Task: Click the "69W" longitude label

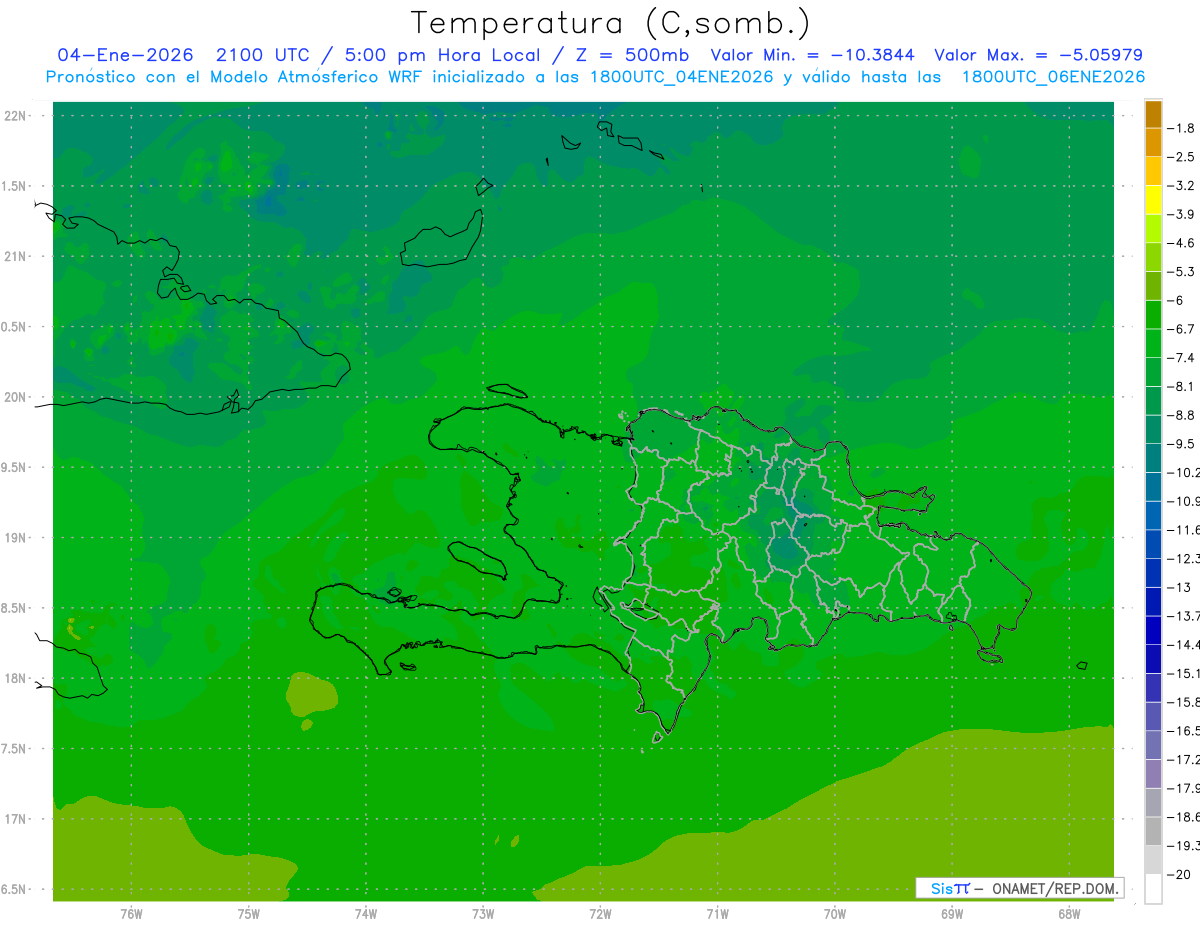Action: coord(952,913)
